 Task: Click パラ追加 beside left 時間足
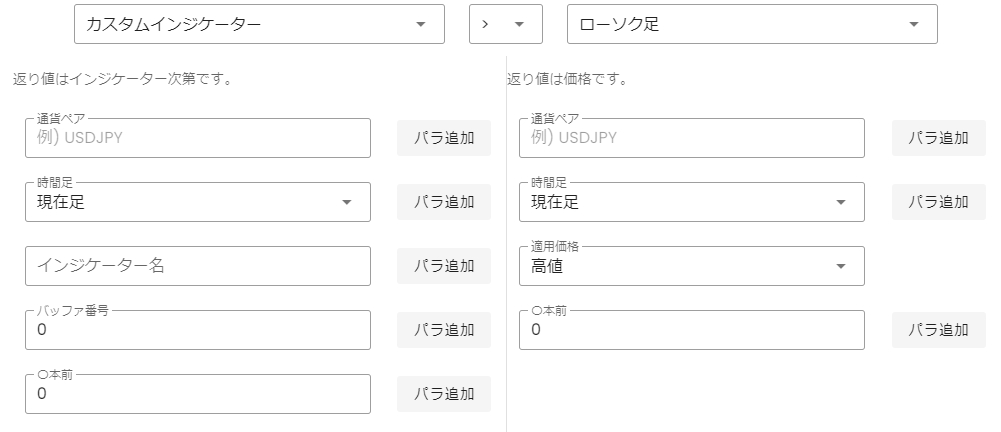coord(444,202)
